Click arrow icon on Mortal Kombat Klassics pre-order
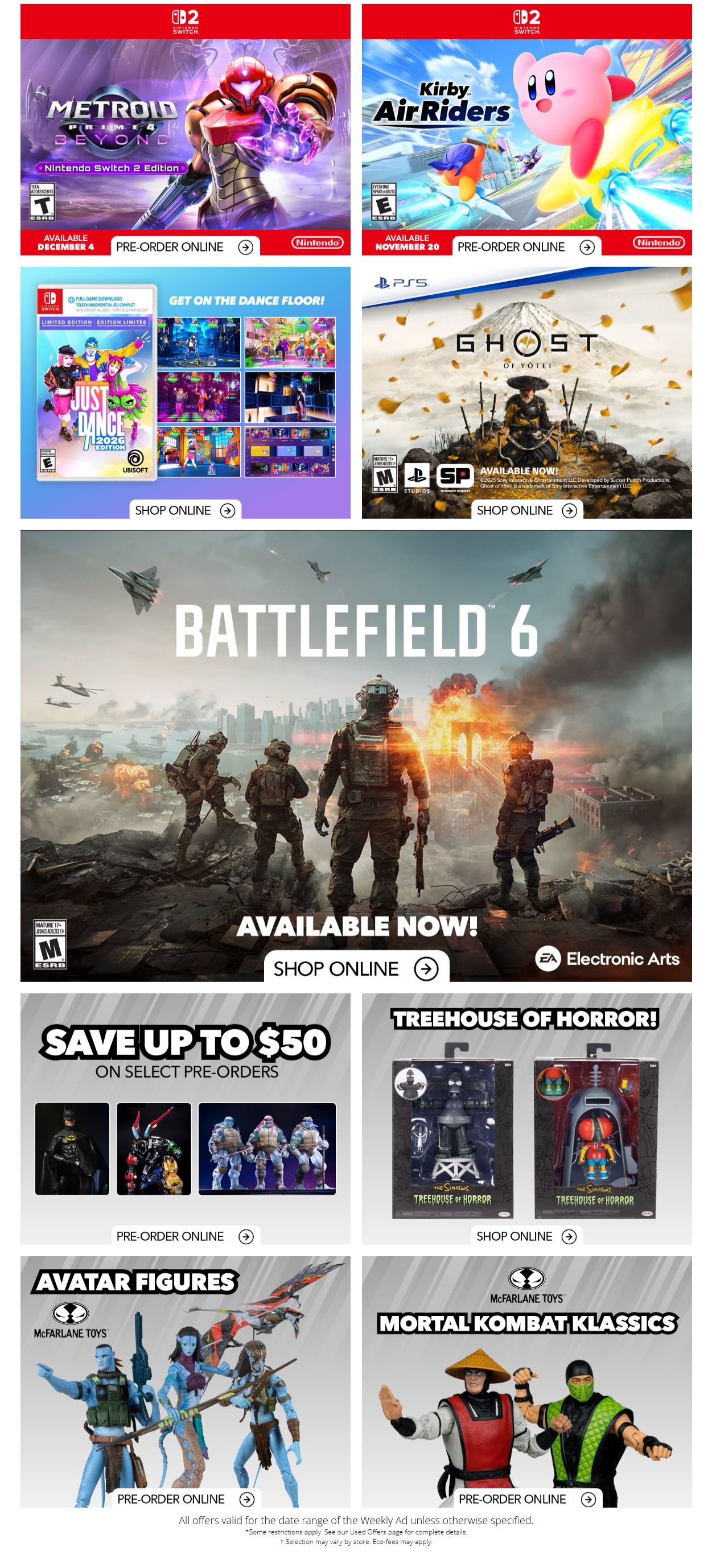 [588, 1499]
